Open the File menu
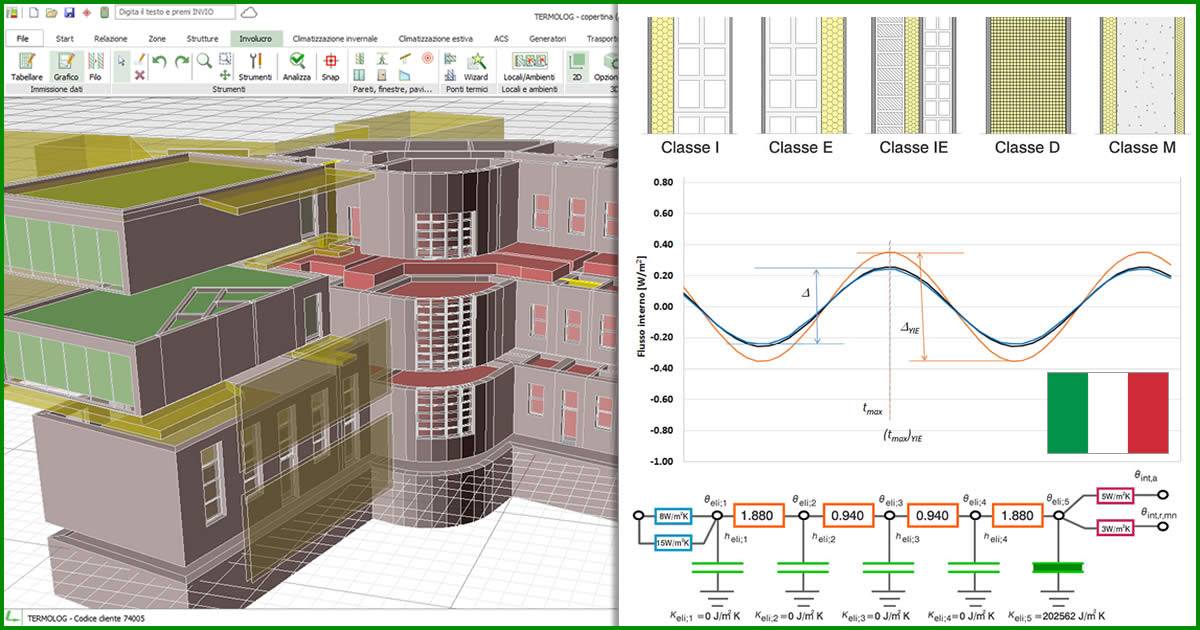 click(22, 38)
